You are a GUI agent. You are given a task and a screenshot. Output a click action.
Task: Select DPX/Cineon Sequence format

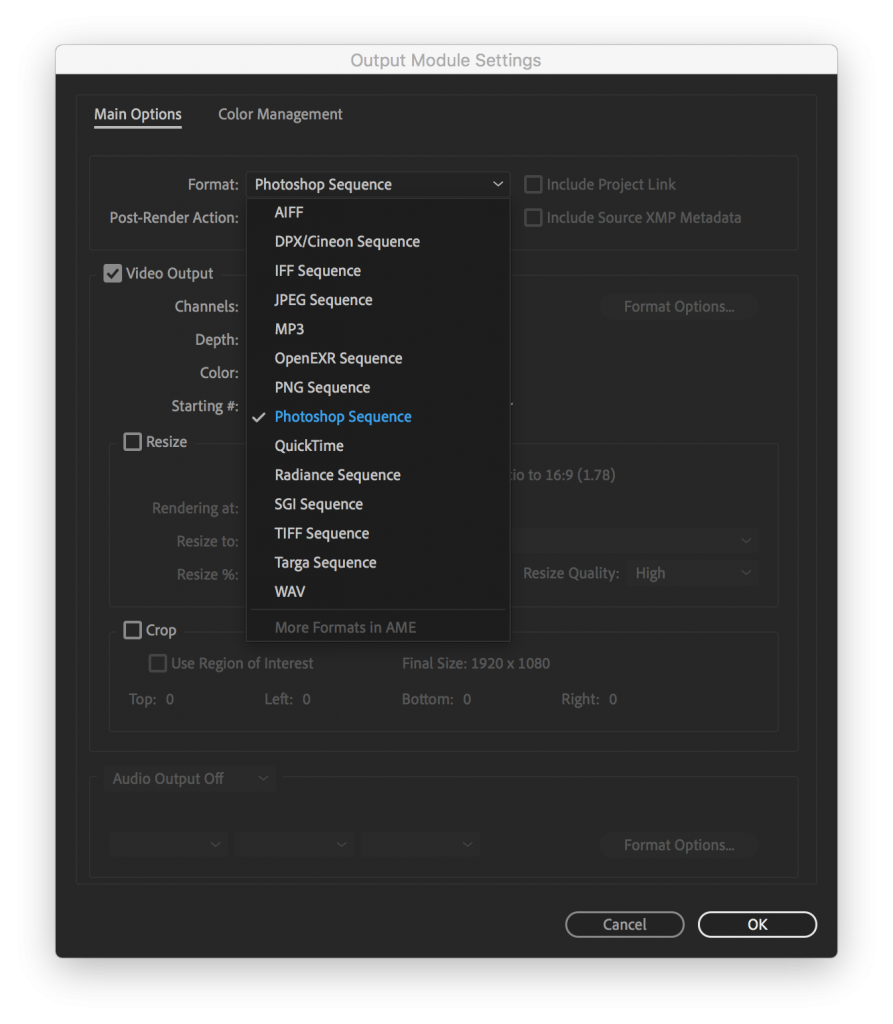(378, 242)
